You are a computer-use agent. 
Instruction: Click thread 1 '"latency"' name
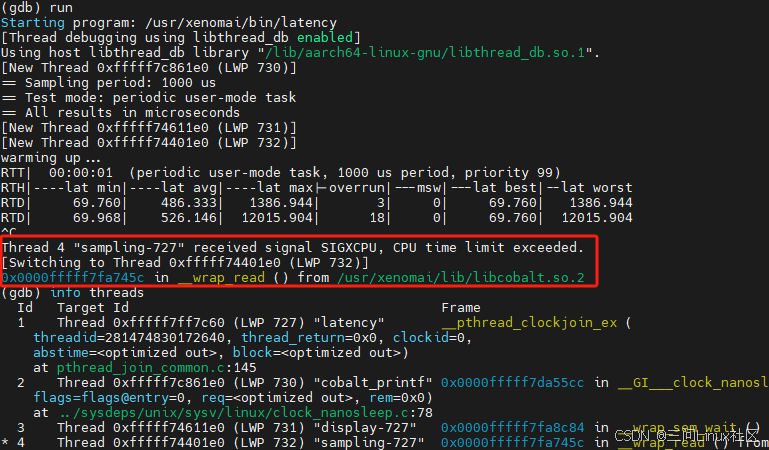349,323
